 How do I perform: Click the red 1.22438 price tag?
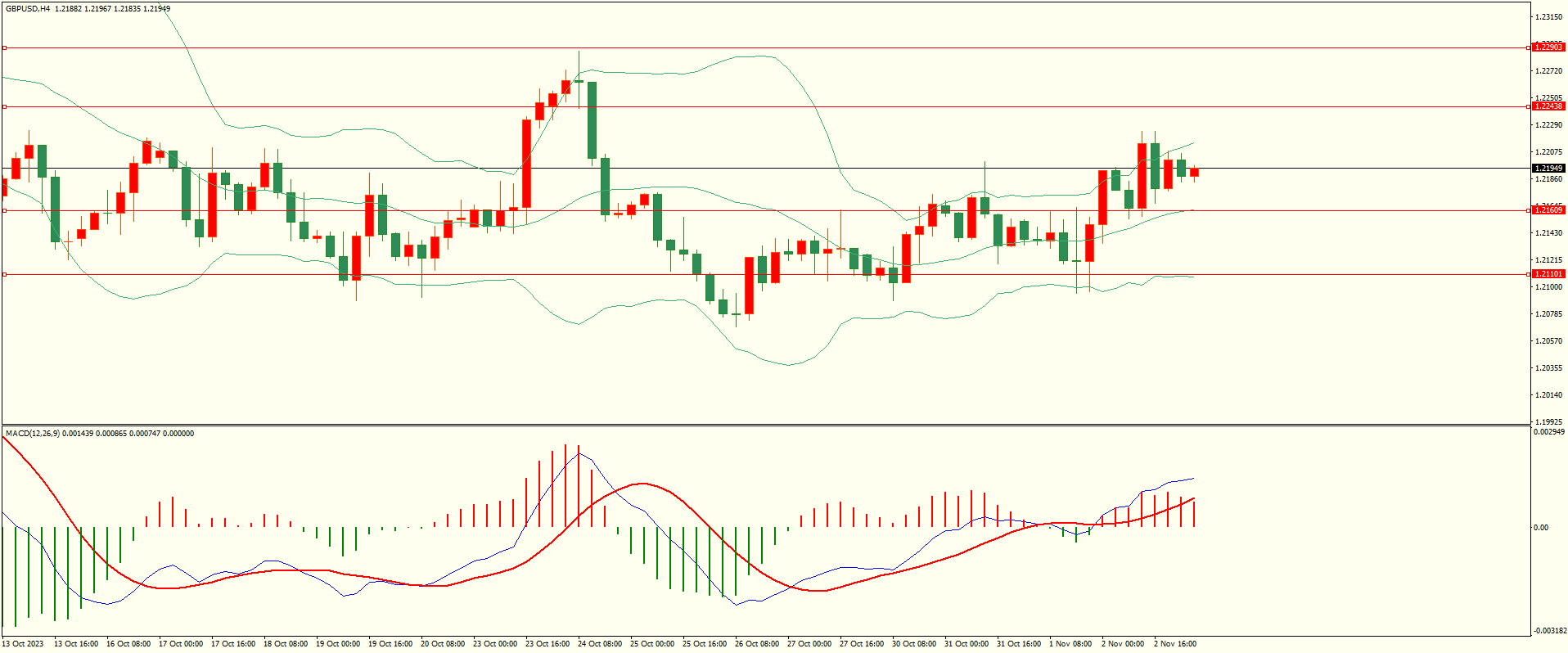pyautogui.click(x=1548, y=106)
